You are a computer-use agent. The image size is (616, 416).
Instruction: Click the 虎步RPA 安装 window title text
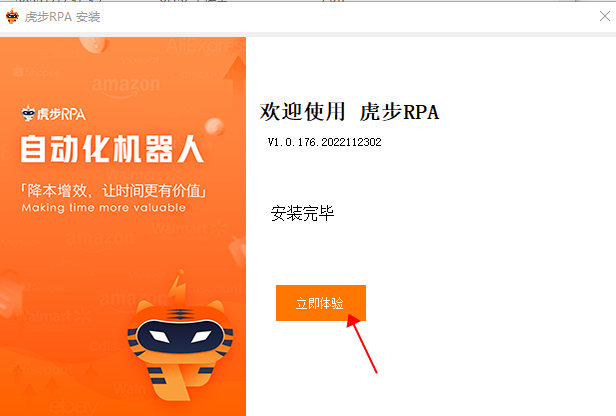pyautogui.click(x=62, y=17)
